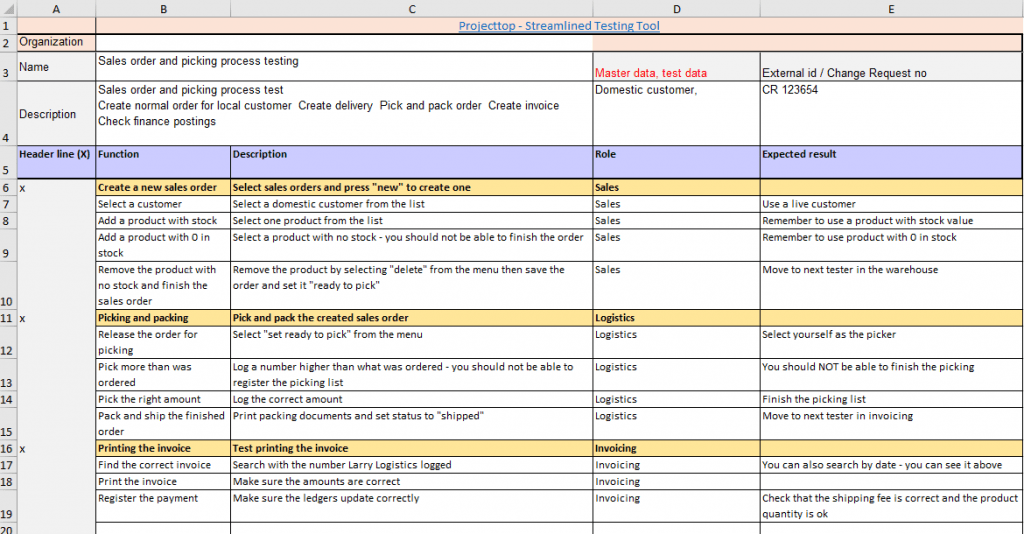Viewport: 1024px width, 534px height.
Task: Click 'Pick more than was ordered' cell
Action: coord(163,375)
